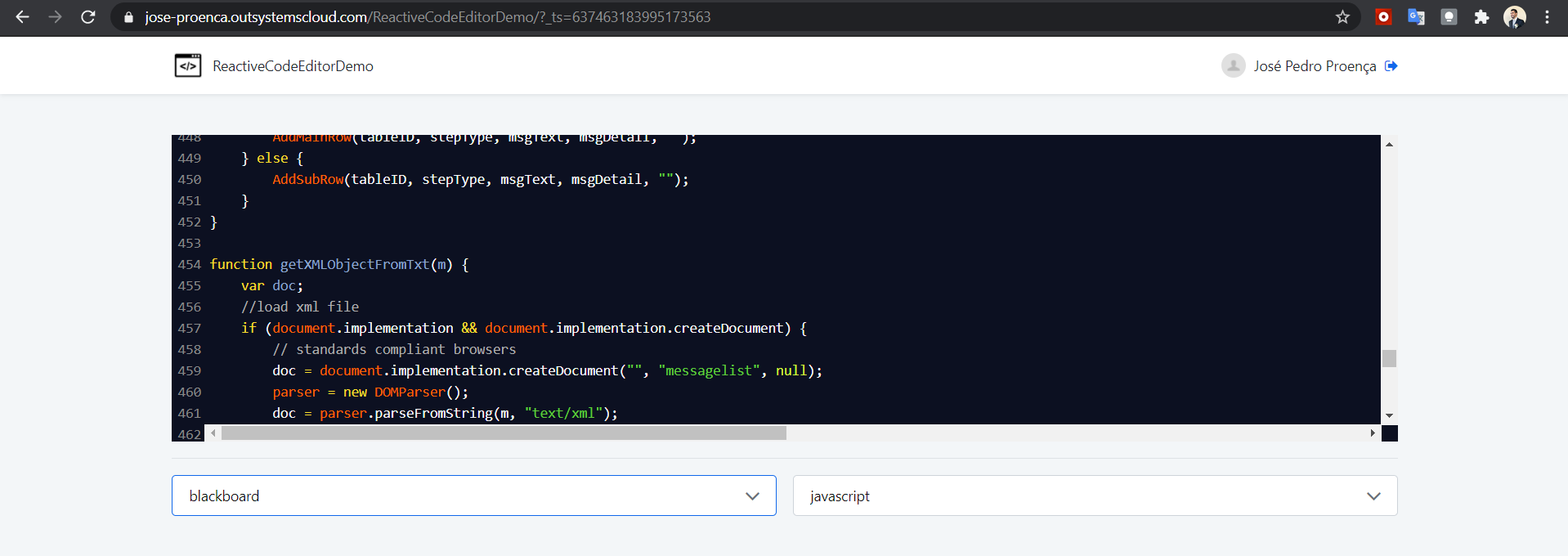Click the editor scroll up arrow

tap(1389, 144)
